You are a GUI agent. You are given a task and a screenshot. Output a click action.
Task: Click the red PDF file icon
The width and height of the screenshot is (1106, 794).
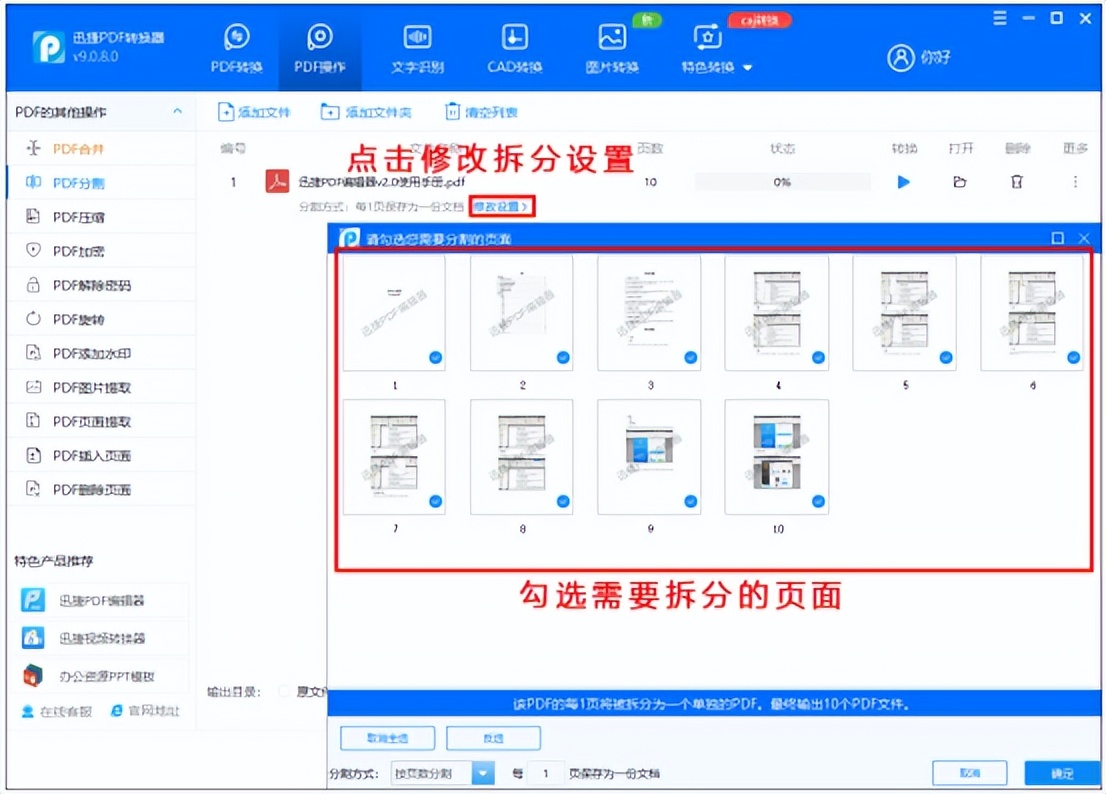277,181
